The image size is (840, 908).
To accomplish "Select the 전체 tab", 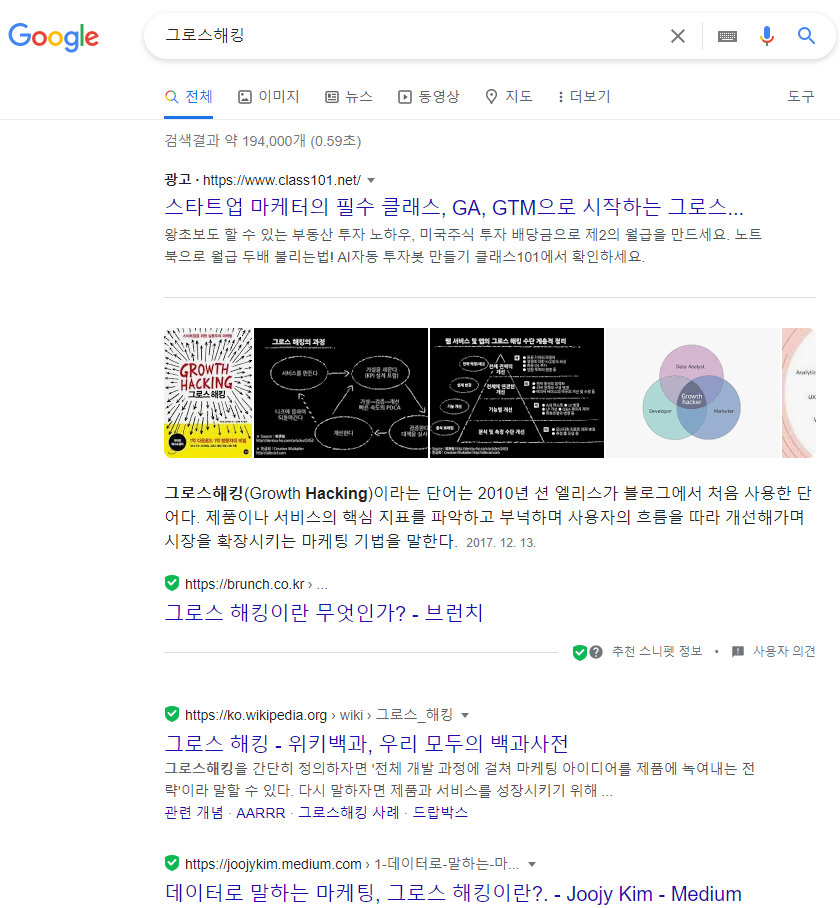I will pyautogui.click(x=189, y=97).
